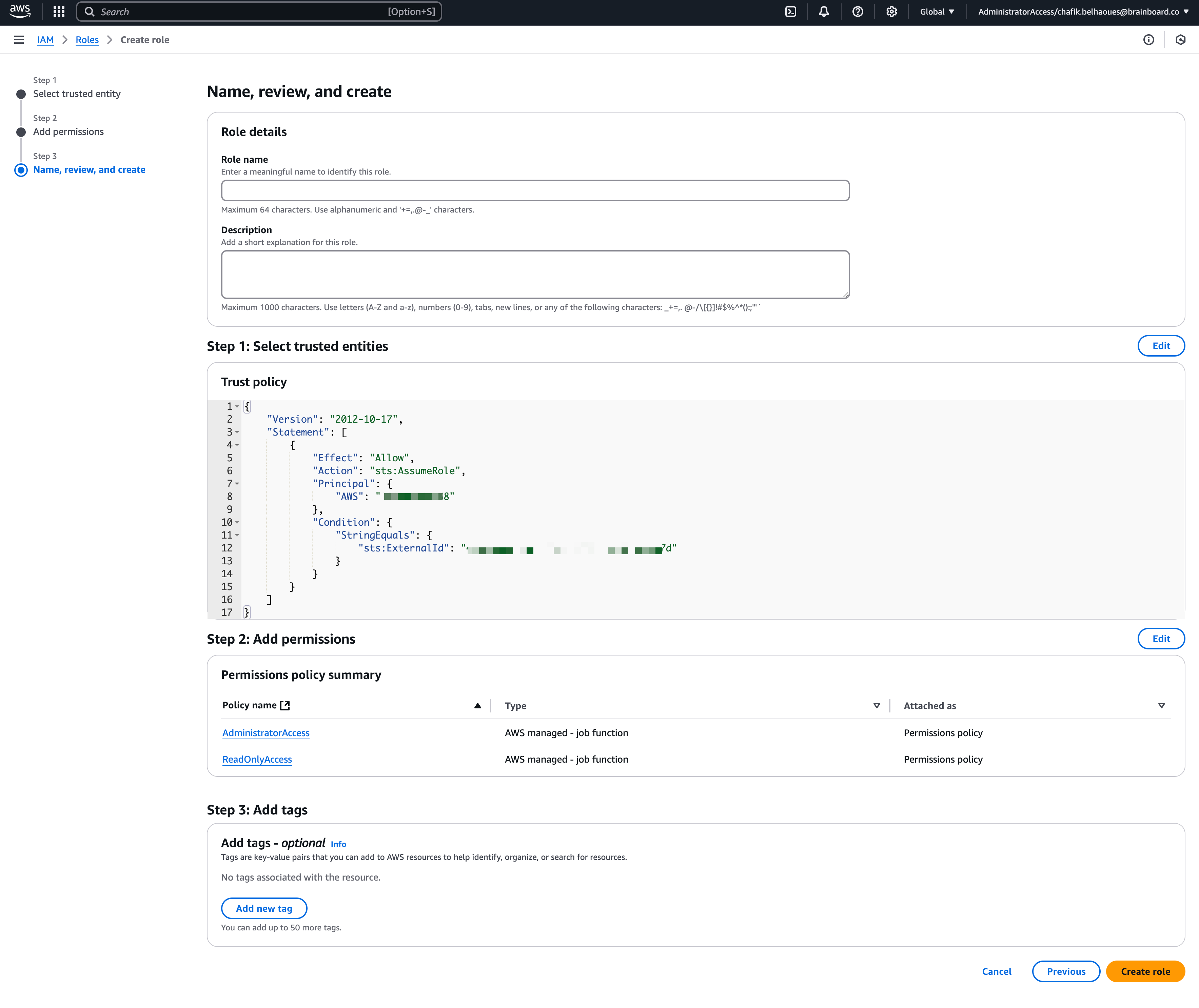
Task: Expand the Global region dropdown
Action: click(937, 12)
